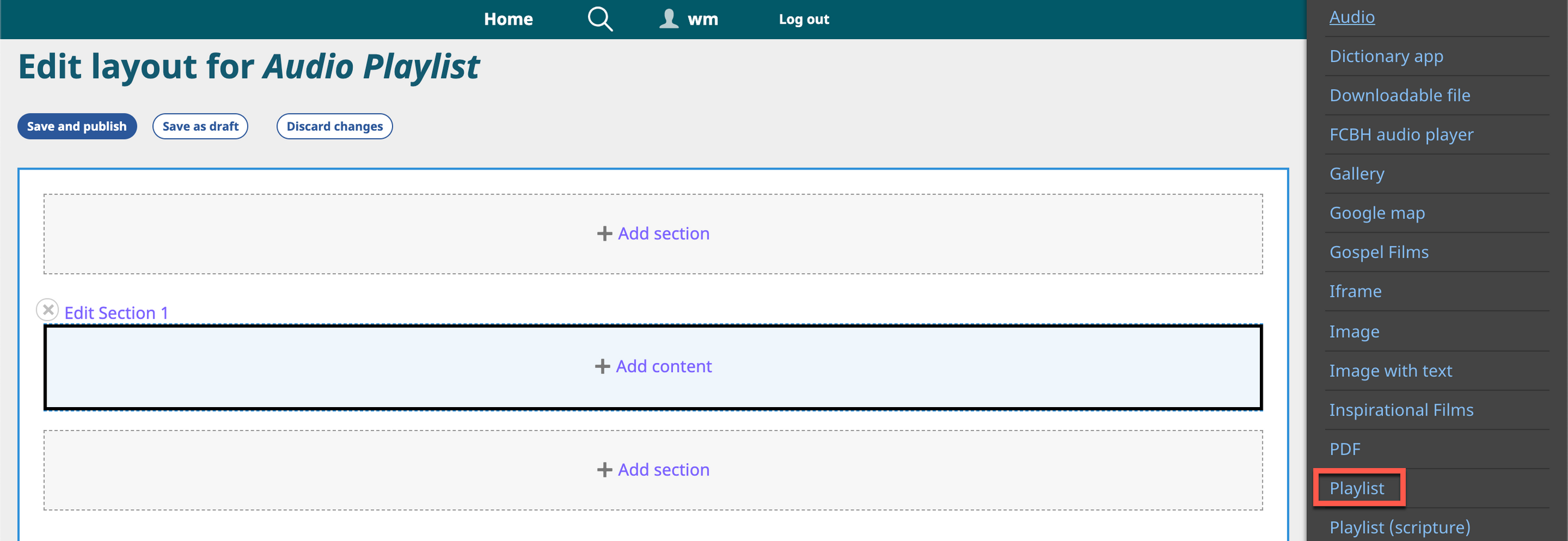Add a section above Section 1

pyautogui.click(x=653, y=233)
